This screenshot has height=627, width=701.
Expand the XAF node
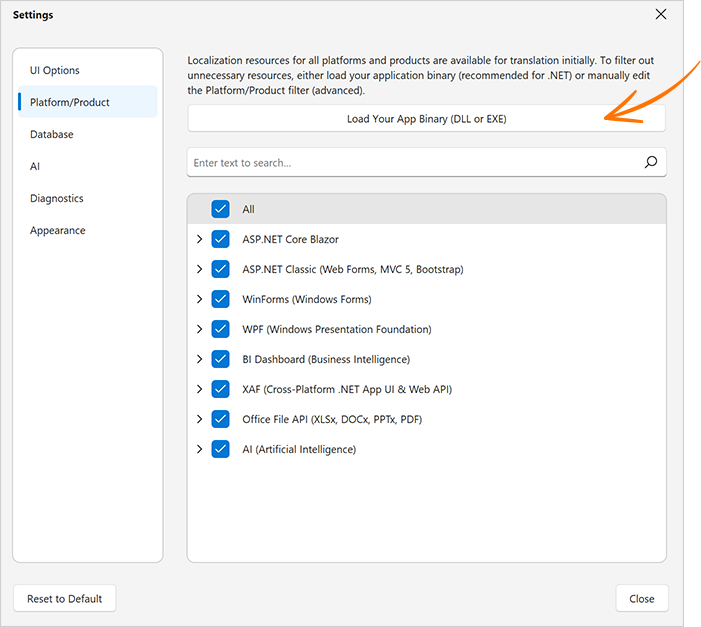click(199, 389)
